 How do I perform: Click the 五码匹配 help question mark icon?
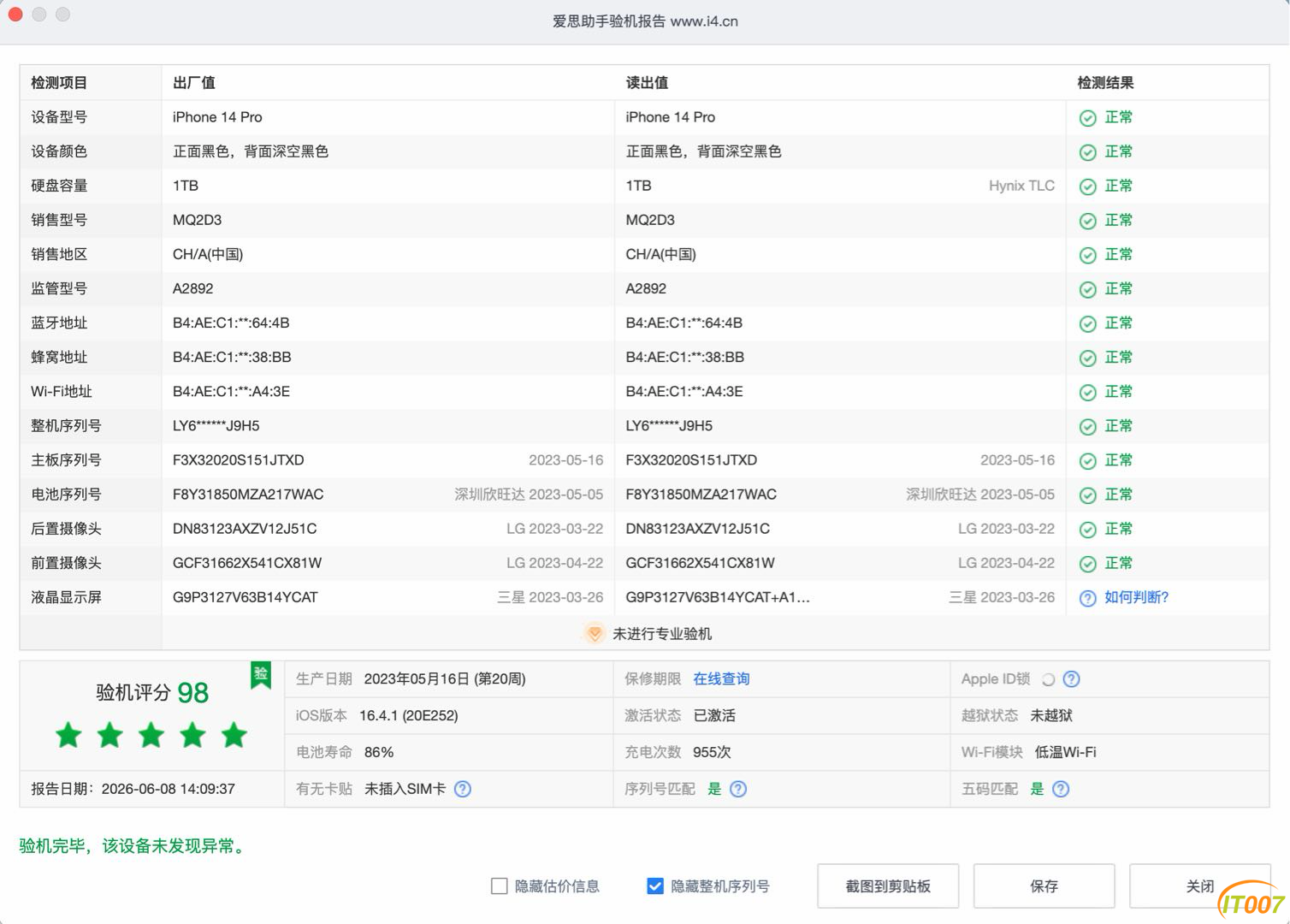1061,789
